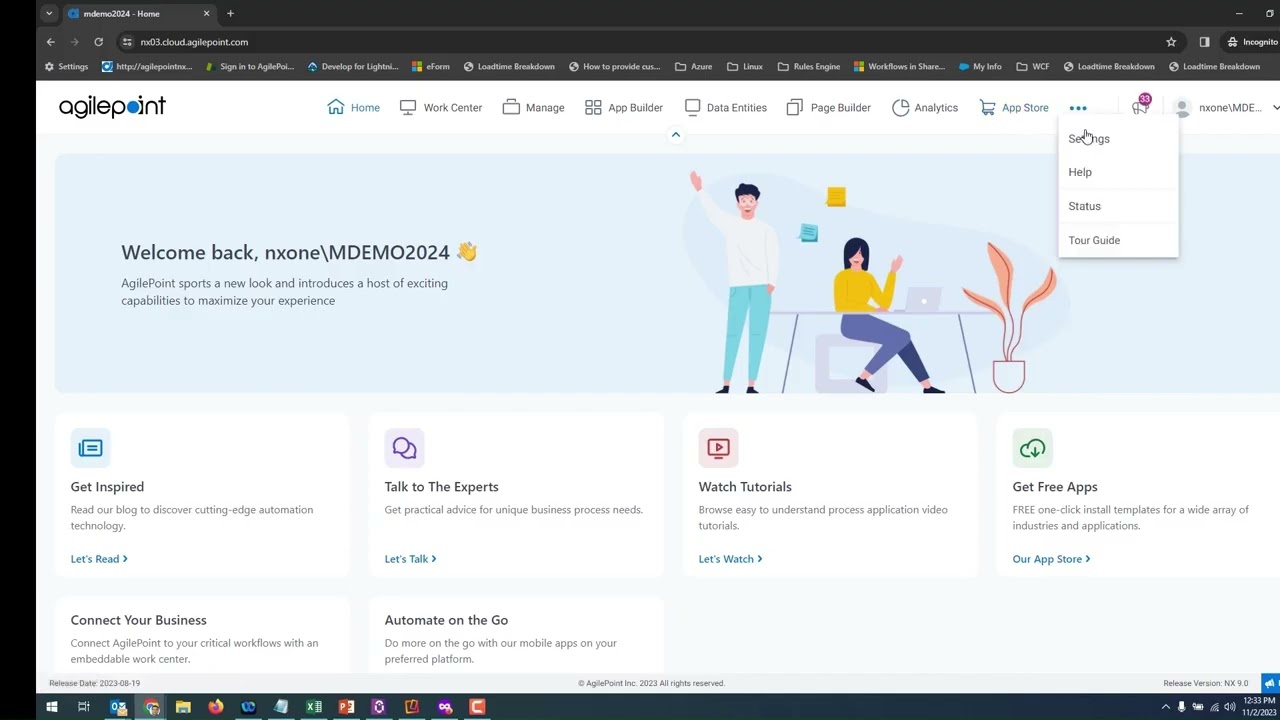The image size is (1280, 720).
Task: Go to the Manage section
Action: click(534, 107)
